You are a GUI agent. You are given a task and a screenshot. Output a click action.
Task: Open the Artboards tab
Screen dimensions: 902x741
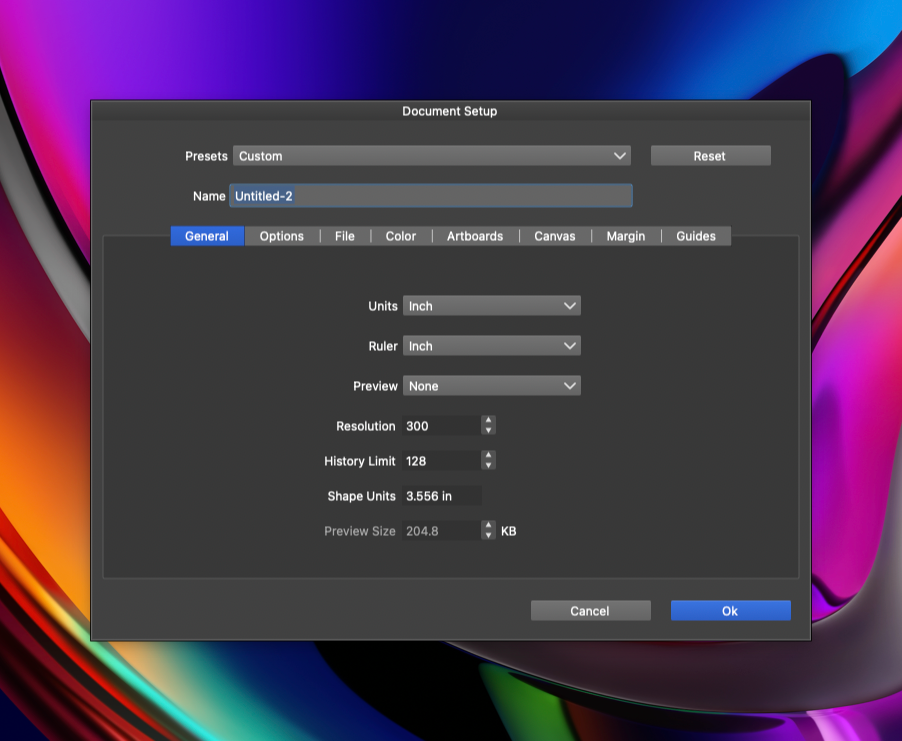[475, 236]
